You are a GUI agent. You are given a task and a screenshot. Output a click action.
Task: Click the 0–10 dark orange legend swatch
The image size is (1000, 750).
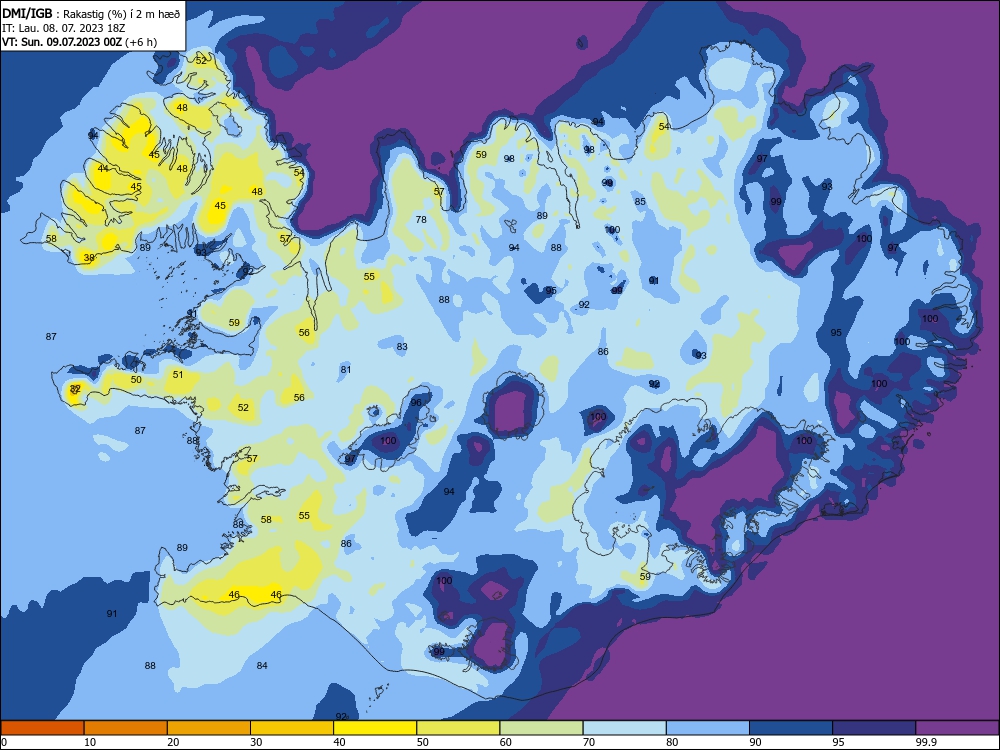coord(42,728)
